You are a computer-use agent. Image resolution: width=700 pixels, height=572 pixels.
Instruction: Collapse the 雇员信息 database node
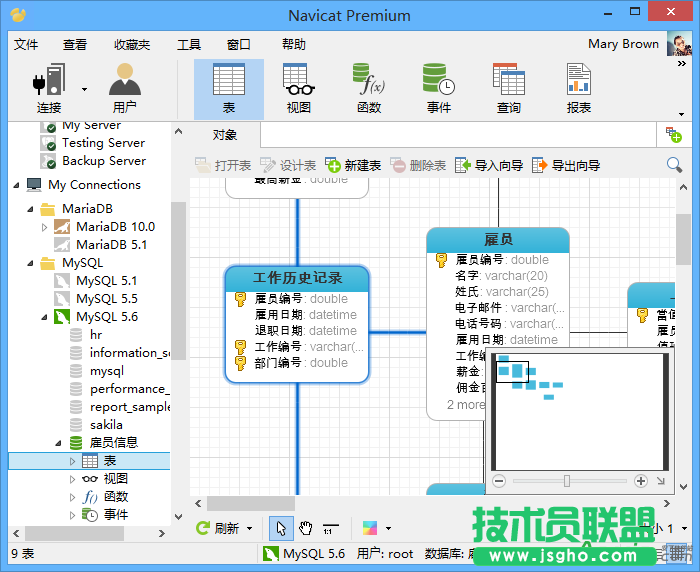pos(58,443)
